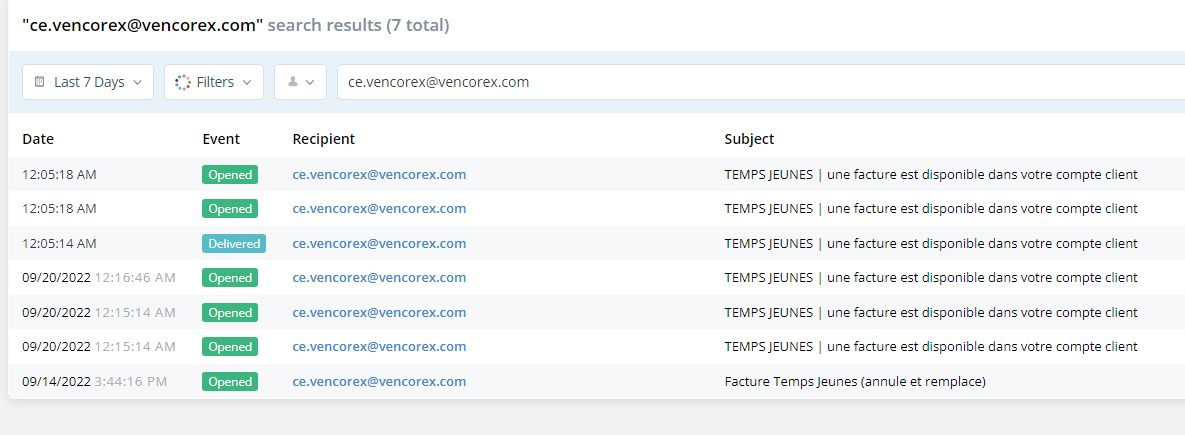The image size is (1185, 435).
Task: Open the recipient link in the first row
Action: point(379,174)
